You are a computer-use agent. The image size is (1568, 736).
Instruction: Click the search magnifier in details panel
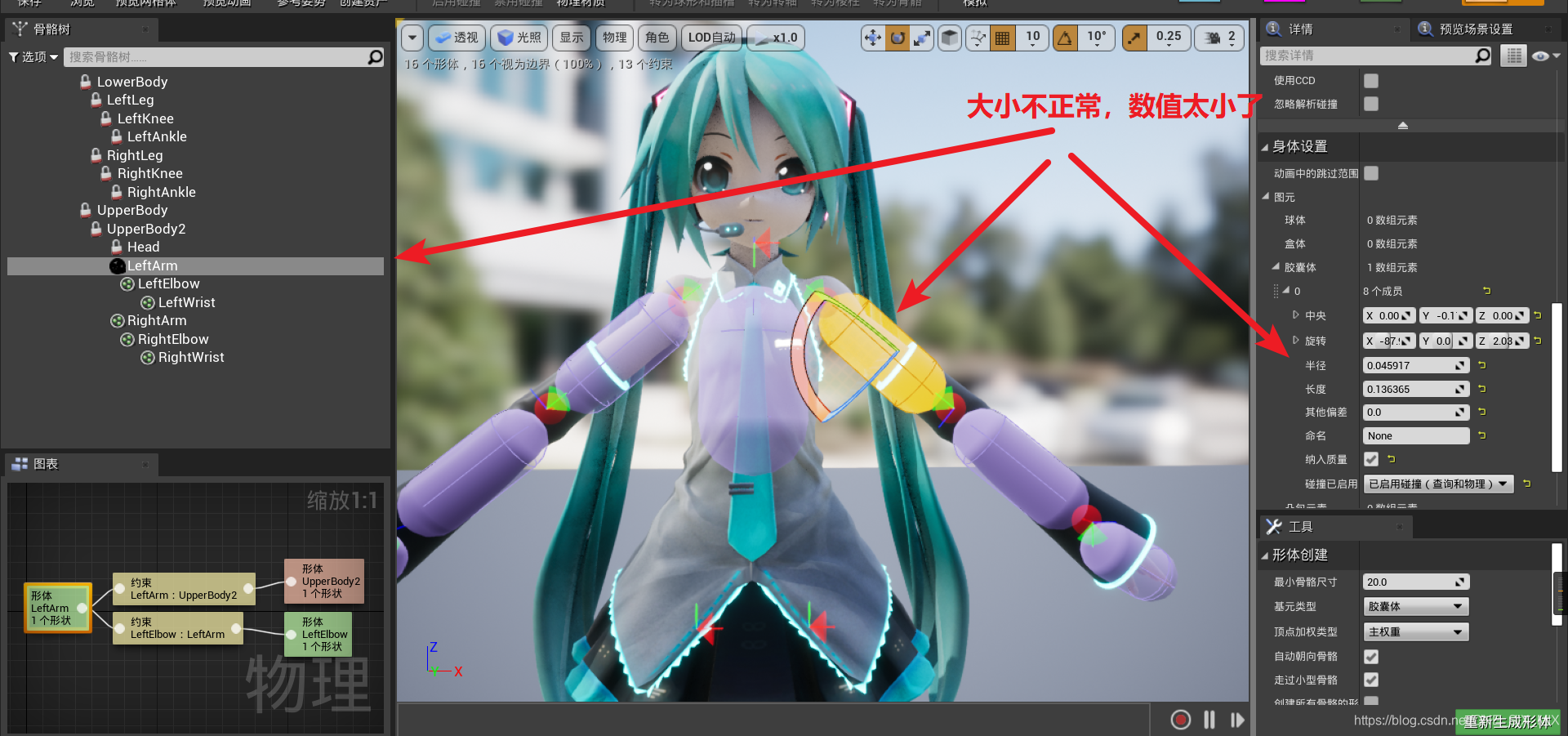coord(1483,56)
